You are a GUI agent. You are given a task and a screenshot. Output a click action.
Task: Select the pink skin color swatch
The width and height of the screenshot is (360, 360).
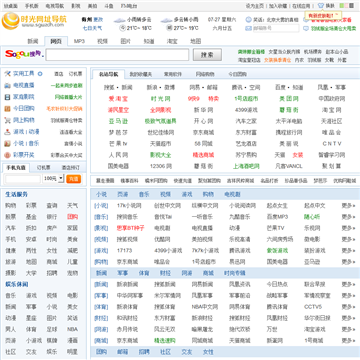click(x=347, y=6)
